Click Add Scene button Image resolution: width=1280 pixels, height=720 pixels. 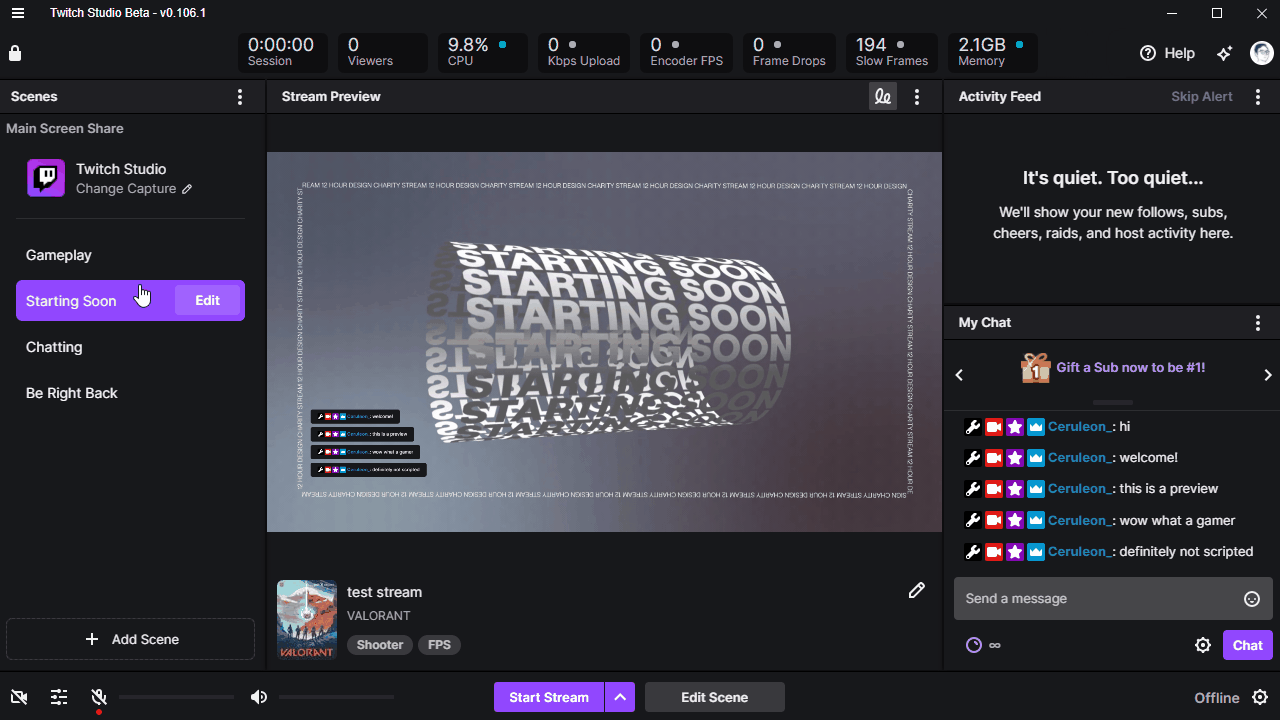130,639
